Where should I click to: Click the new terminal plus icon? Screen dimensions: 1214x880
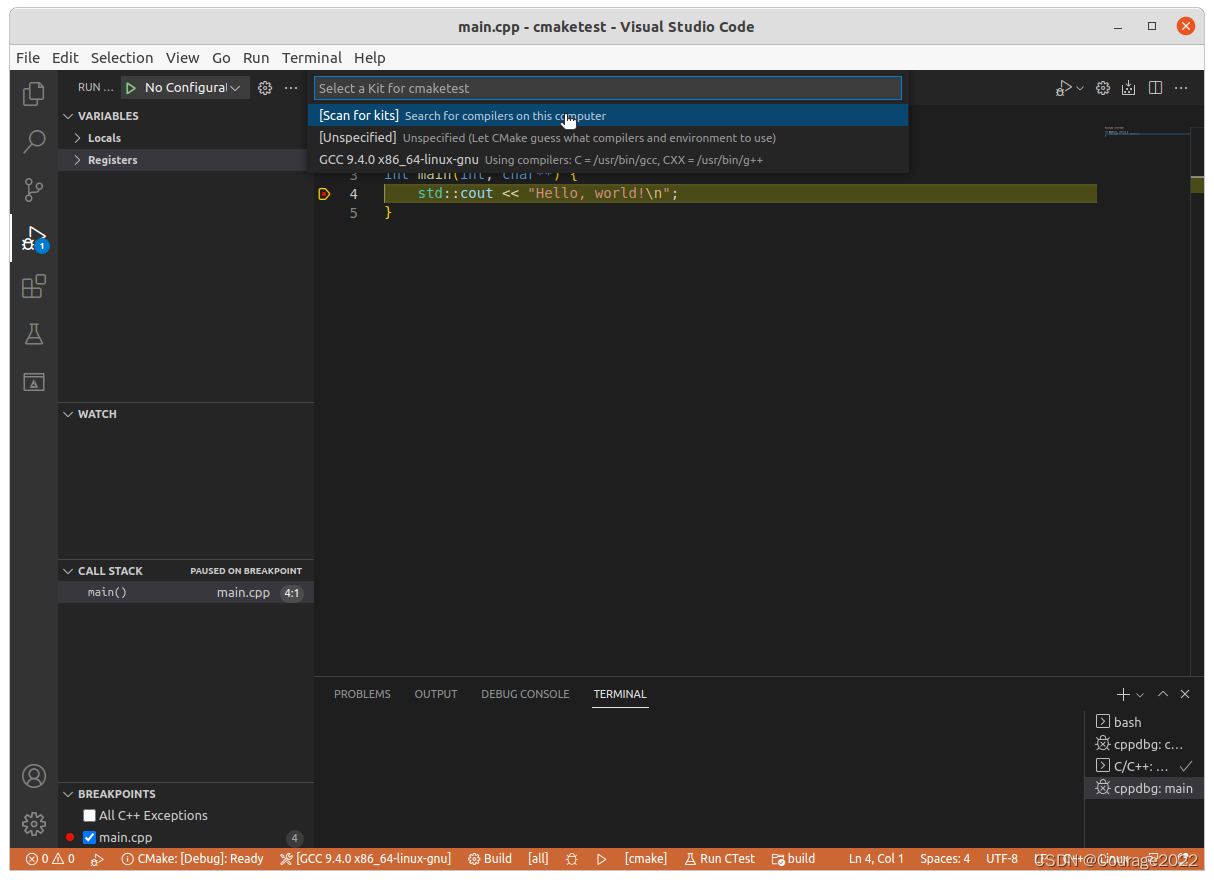pos(1123,694)
